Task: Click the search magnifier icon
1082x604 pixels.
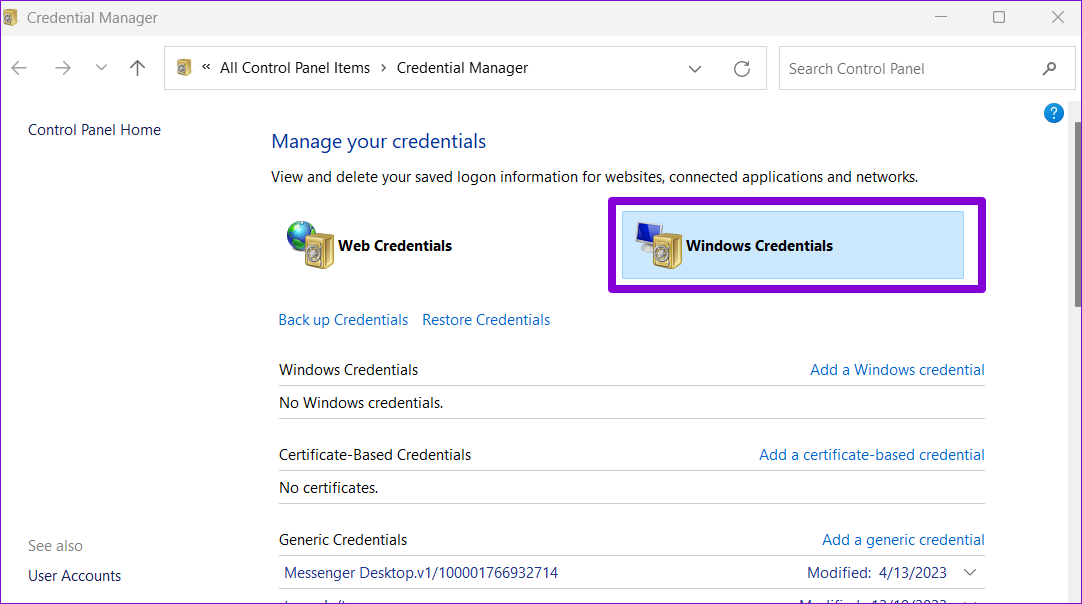Action: pyautogui.click(x=1050, y=68)
